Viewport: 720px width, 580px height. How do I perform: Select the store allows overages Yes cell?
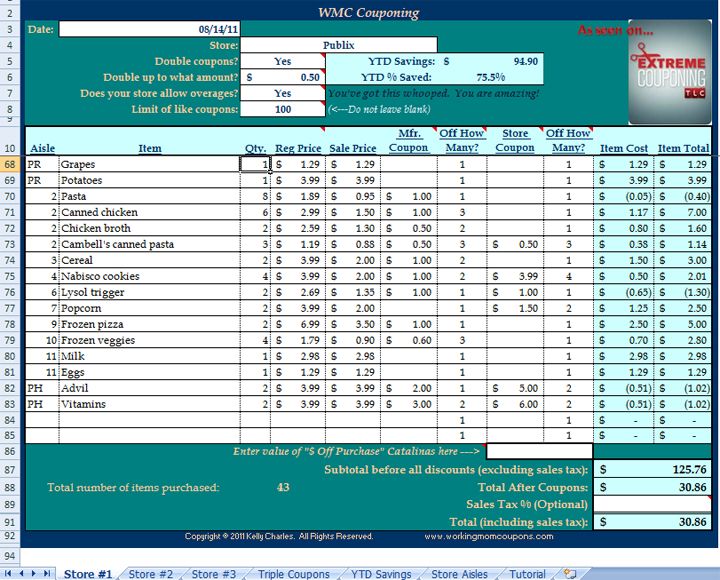[282, 93]
